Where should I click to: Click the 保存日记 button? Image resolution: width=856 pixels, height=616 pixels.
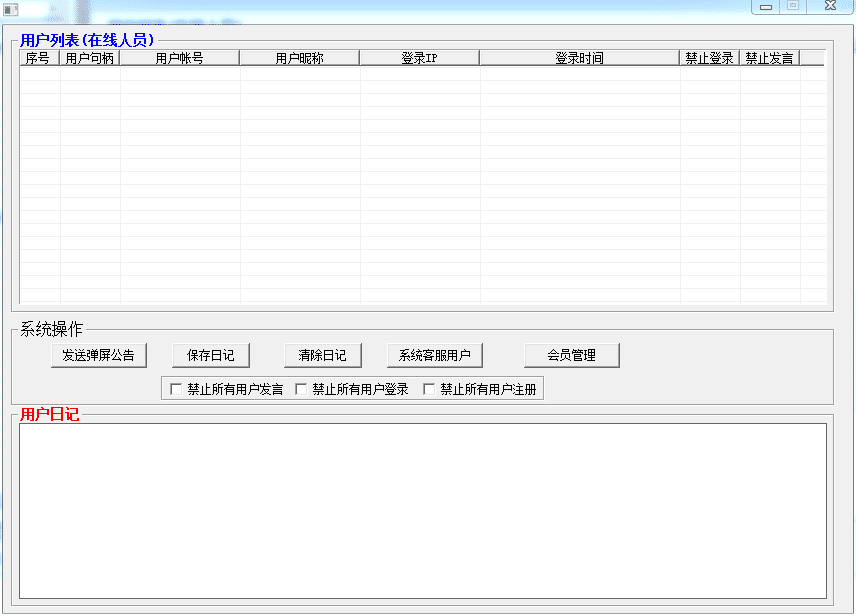pyautogui.click(x=211, y=355)
